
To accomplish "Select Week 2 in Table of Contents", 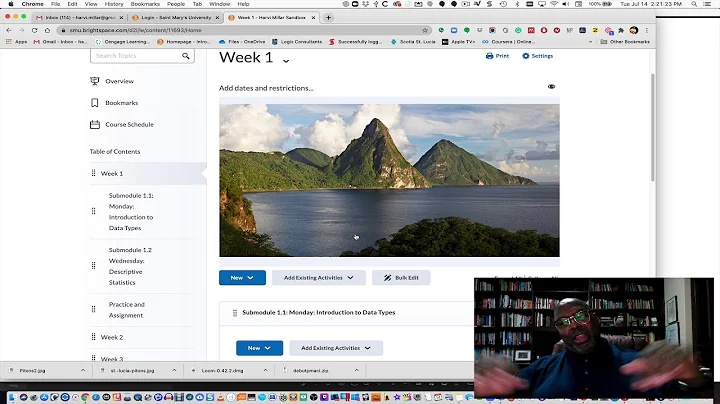I will (x=112, y=337).
